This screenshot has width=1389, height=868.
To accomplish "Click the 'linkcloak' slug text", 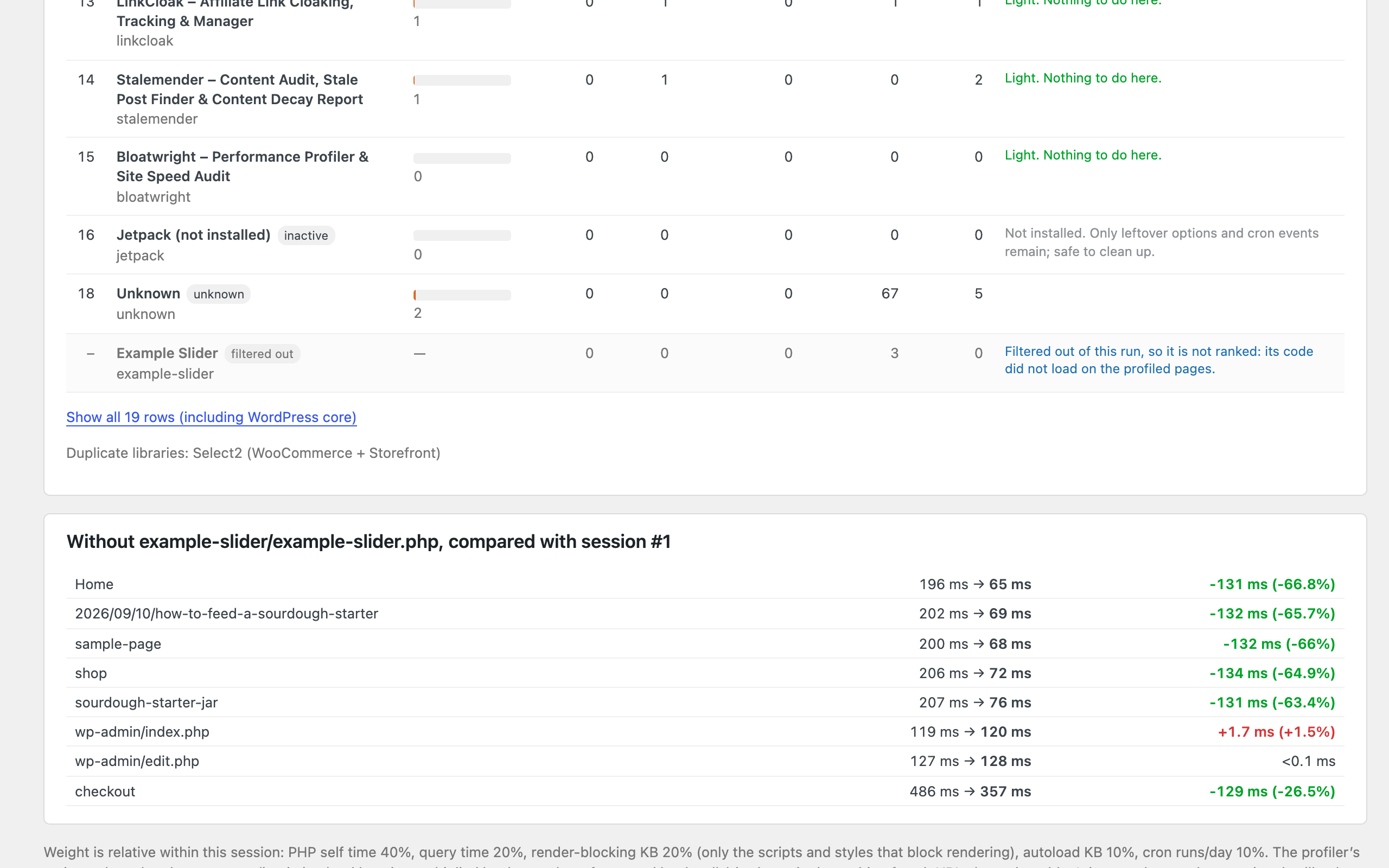I will [x=145, y=41].
